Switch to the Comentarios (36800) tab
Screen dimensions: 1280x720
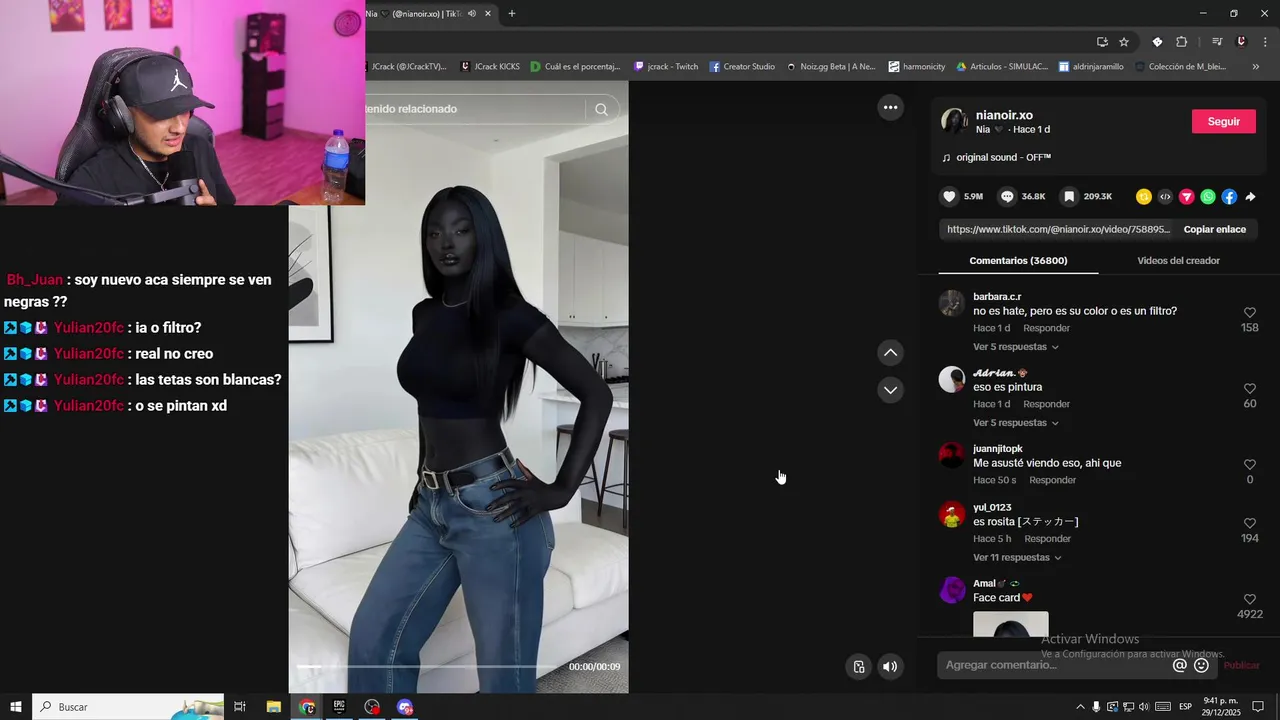(1018, 261)
